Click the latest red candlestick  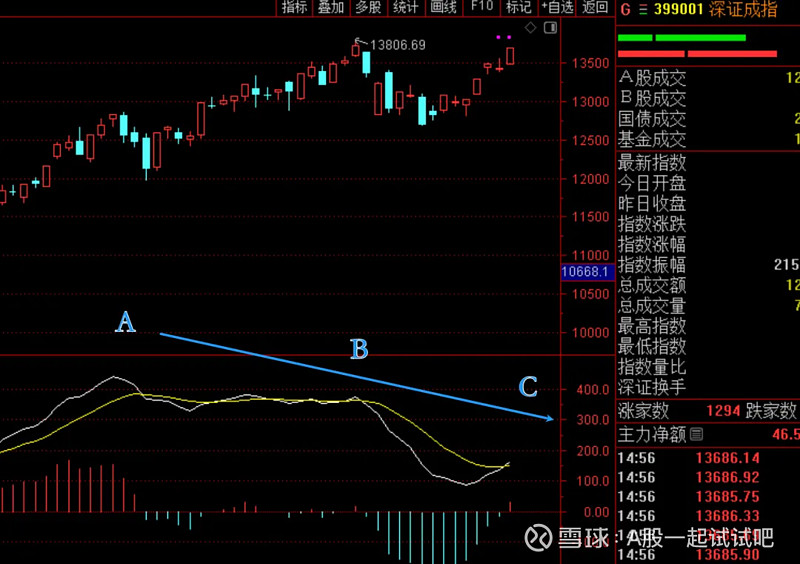pyautogui.click(x=510, y=56)
